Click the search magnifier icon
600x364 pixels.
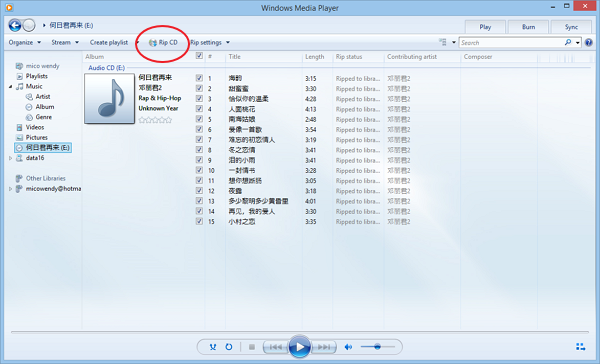[x=568, y=42]
